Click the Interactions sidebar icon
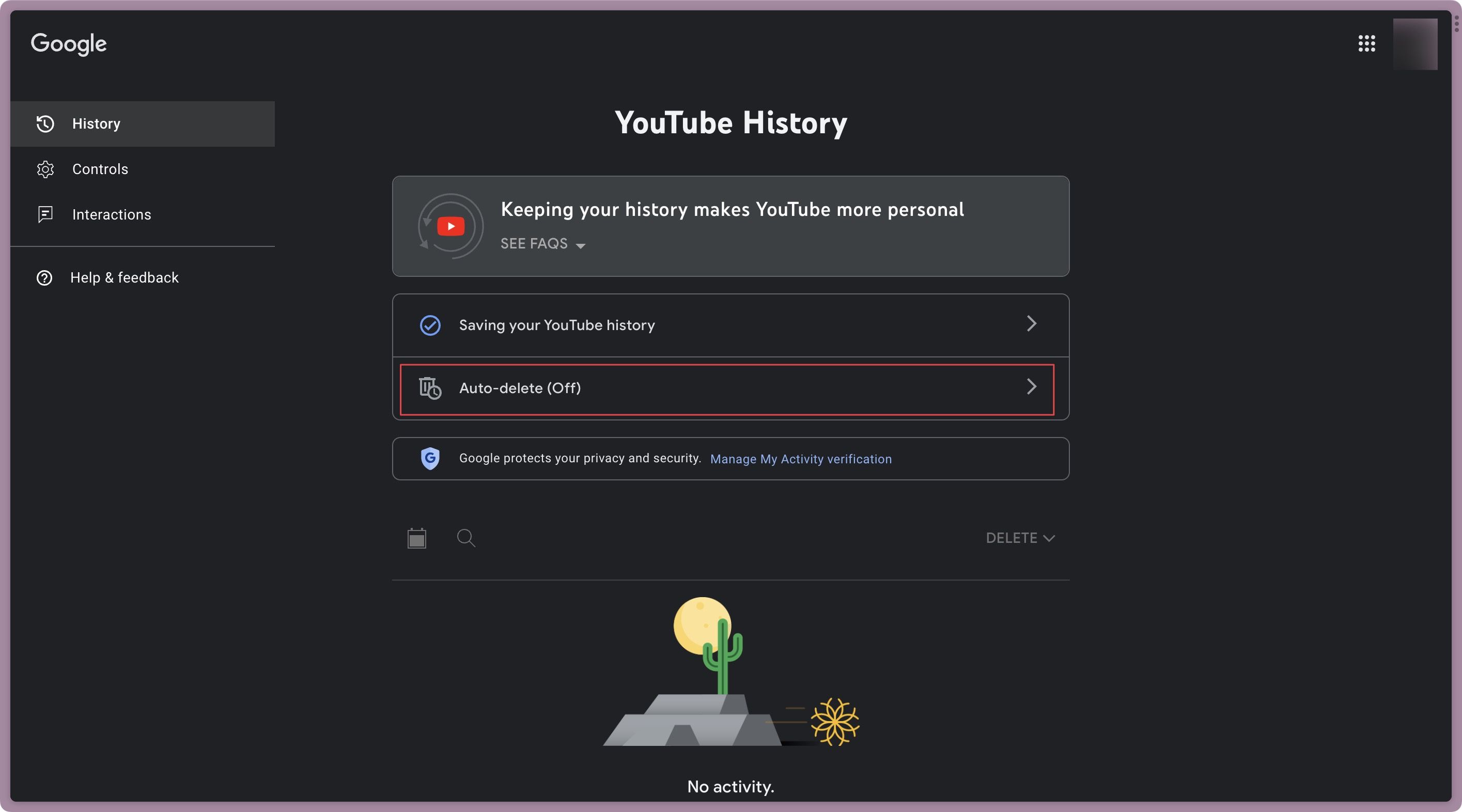The image size is (1462, 812). coord(44,214)
